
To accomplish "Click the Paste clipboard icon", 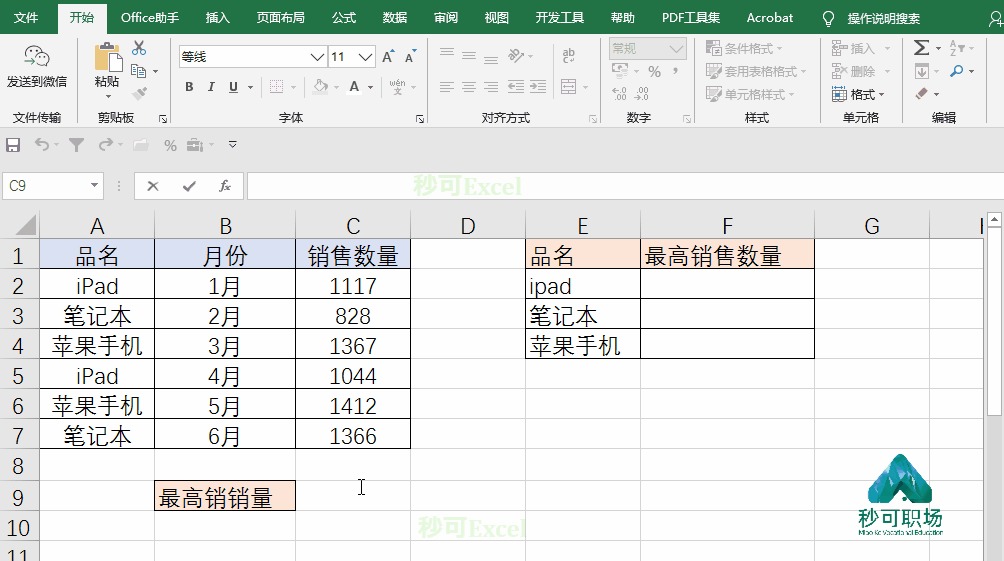I will (108, 57).
